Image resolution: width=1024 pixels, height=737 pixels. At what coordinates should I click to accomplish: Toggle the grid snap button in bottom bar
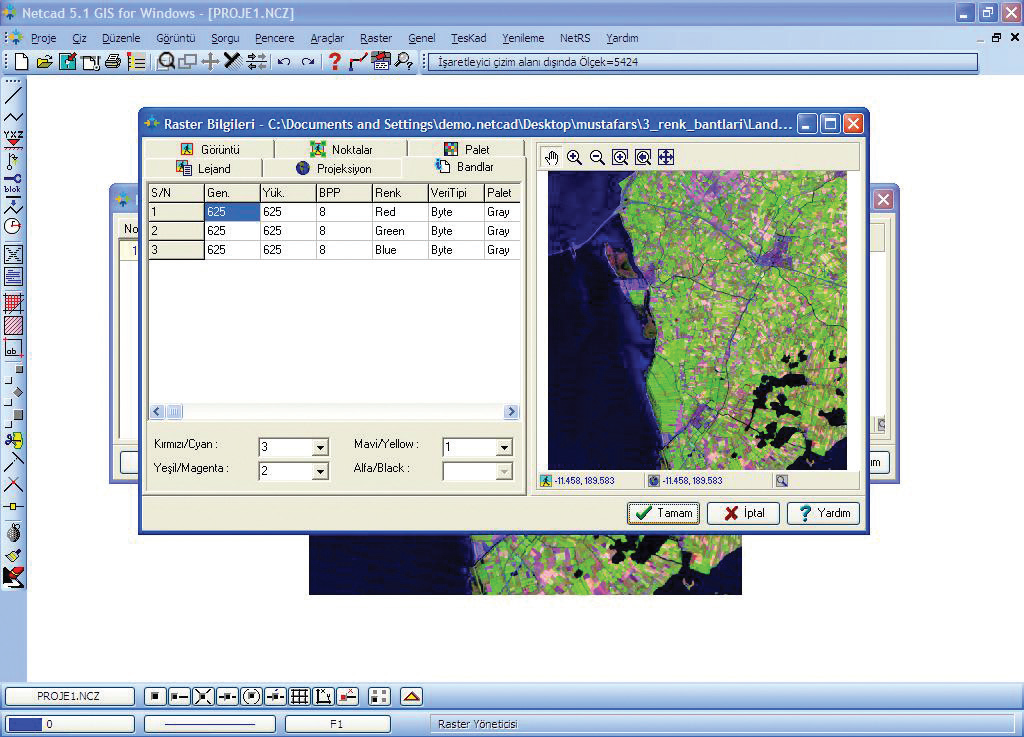click(x=299, y=696)
